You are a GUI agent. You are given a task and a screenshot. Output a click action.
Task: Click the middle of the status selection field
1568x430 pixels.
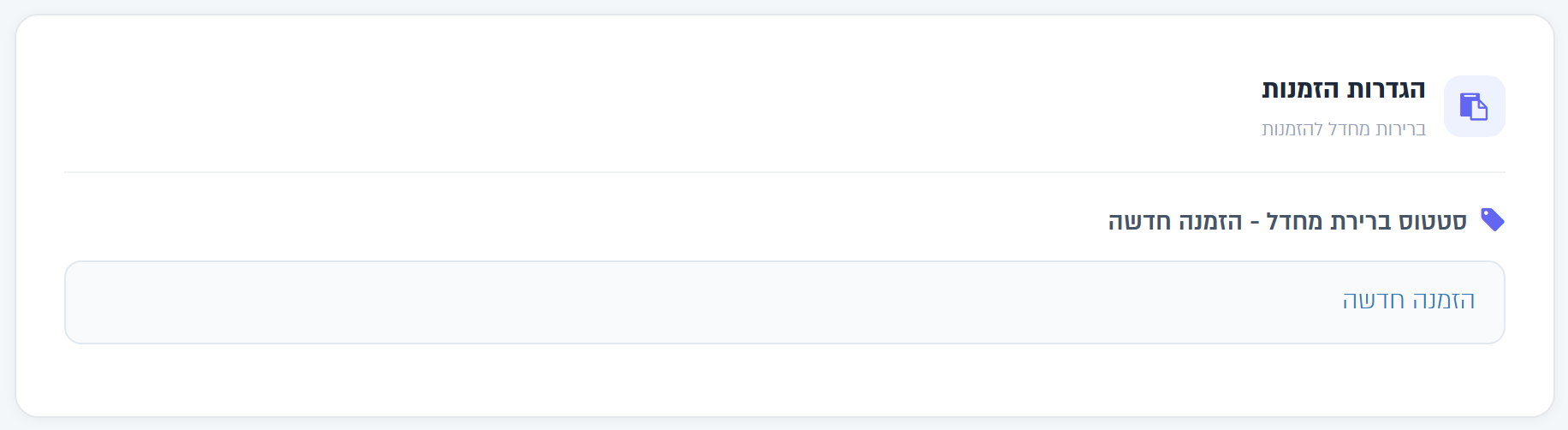tap(785, 302)
